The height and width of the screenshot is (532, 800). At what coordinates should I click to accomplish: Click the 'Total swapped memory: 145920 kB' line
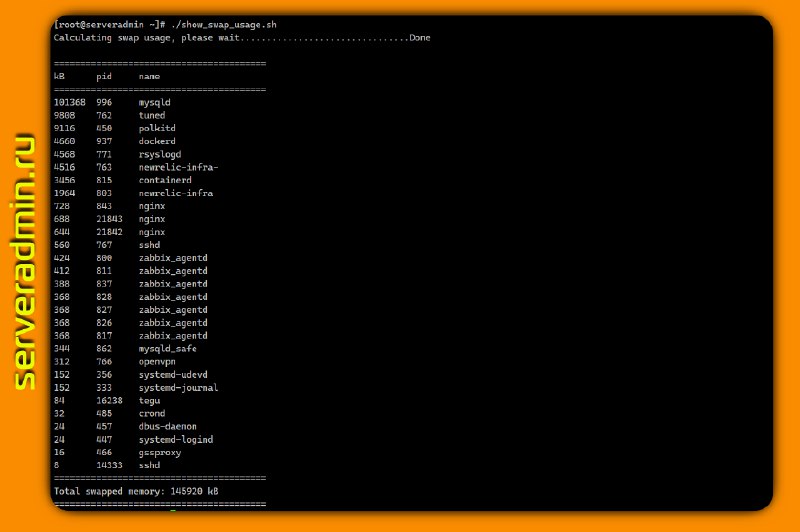136,492
